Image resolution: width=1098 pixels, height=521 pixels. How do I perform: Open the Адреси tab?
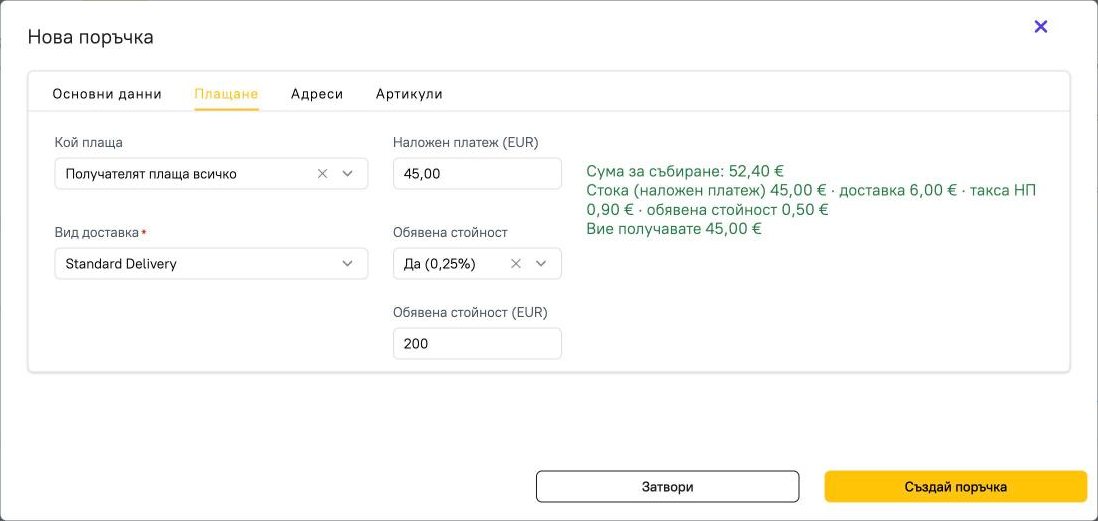click(x=317, y=94)
